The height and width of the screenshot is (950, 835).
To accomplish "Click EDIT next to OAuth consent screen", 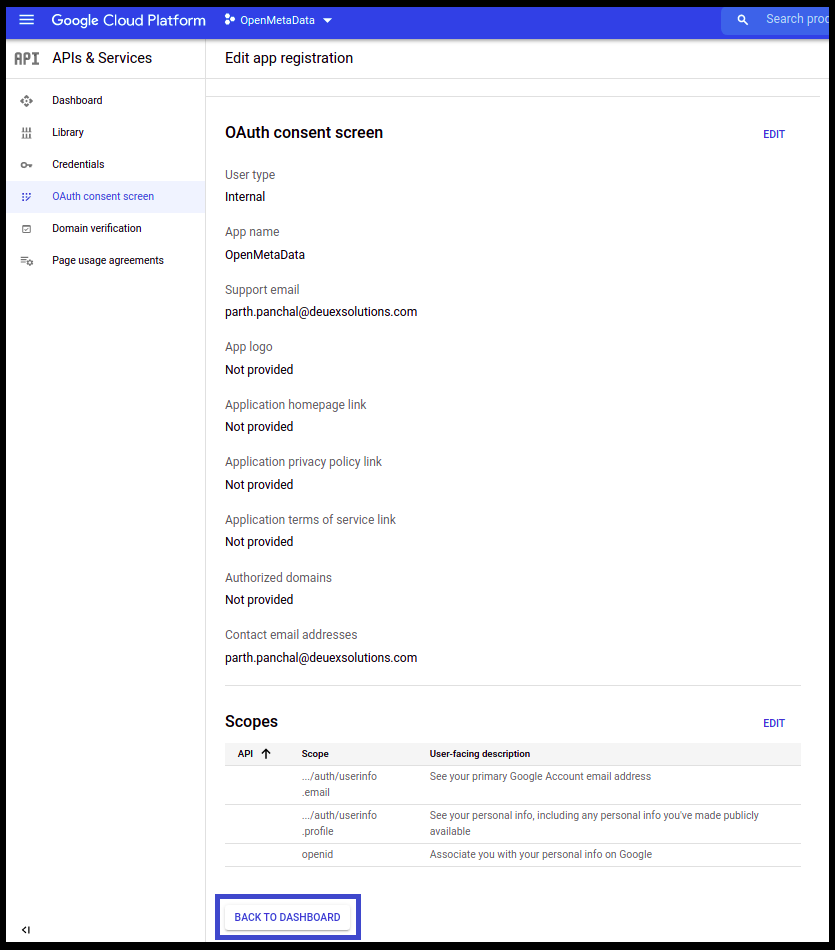I will point(774,133).
